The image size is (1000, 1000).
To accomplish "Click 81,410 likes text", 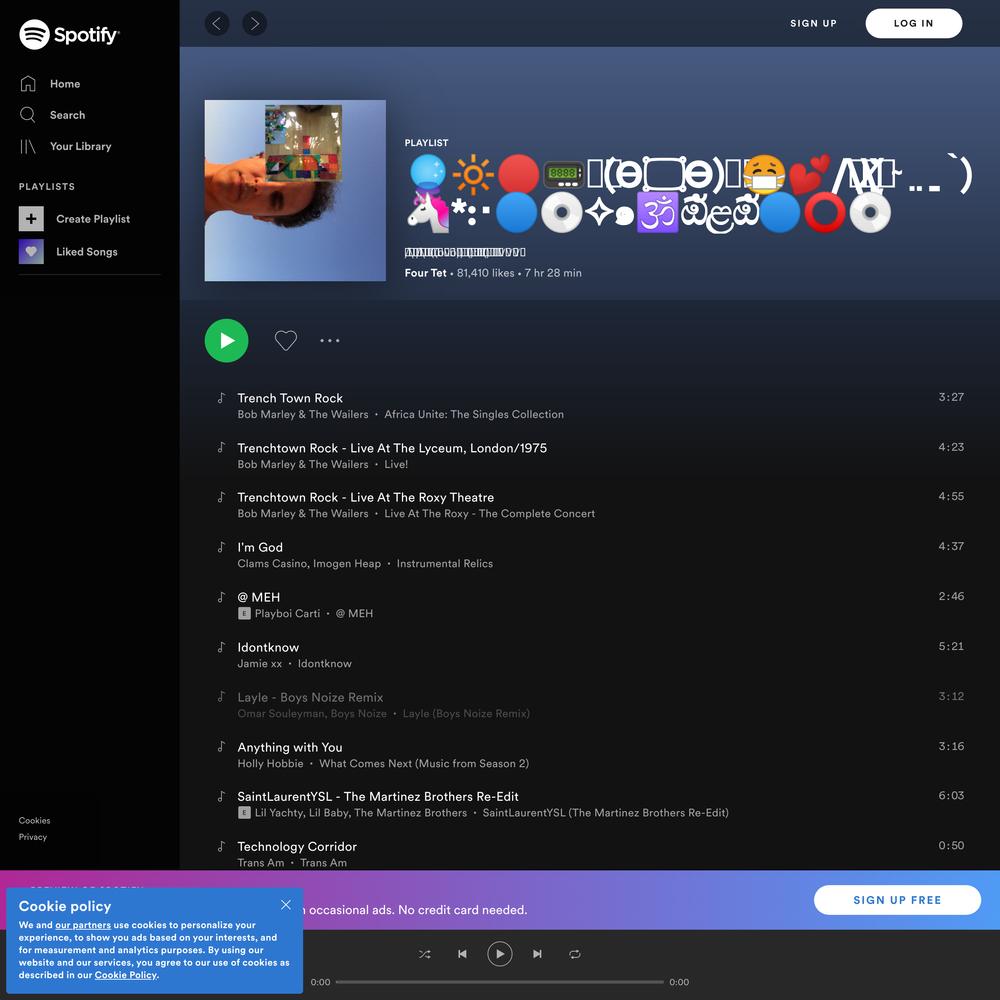I will pyautogui.click(x=485, y=273).
